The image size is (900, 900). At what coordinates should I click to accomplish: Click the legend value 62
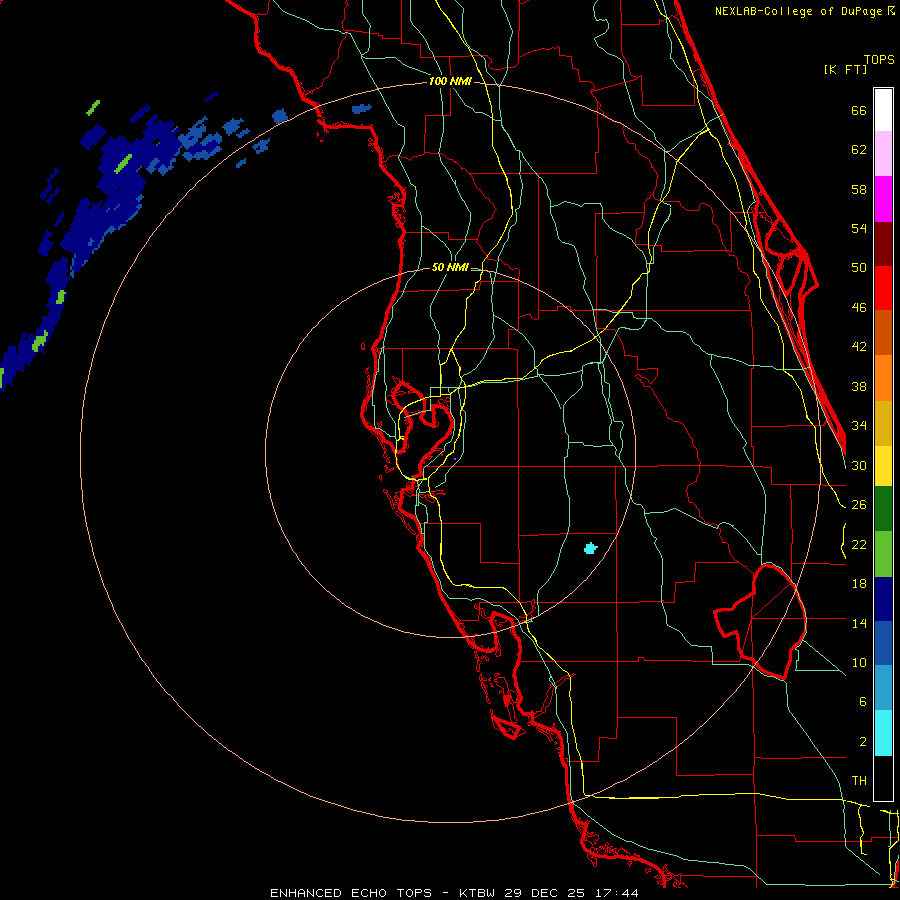pyautogui.click(x=859, y=150)
